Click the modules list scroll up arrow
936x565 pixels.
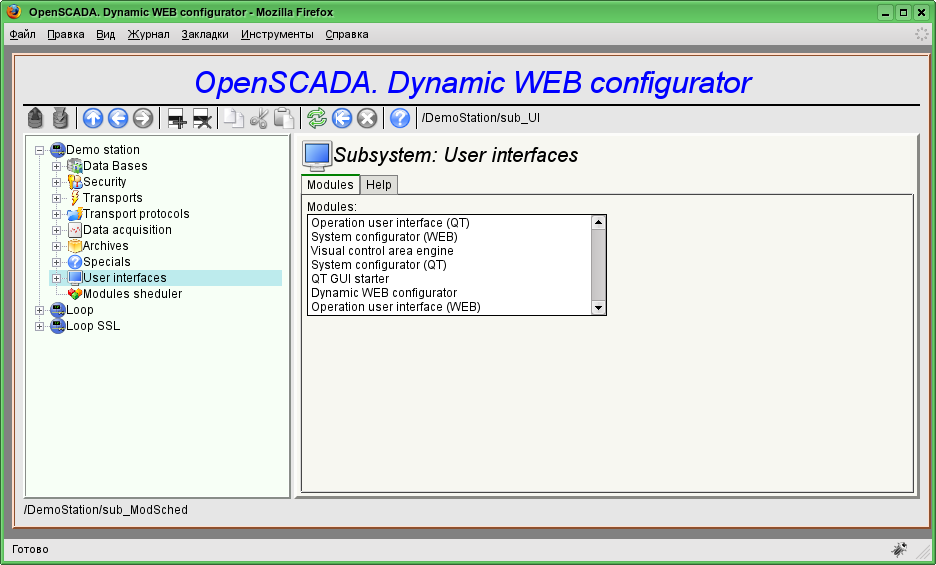coord(598,223)
